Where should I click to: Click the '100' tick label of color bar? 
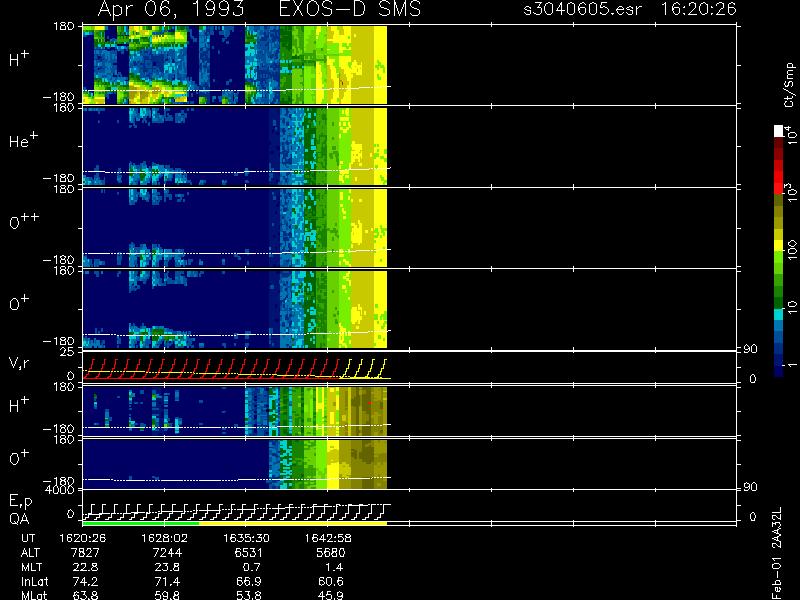tap(790, 249)
